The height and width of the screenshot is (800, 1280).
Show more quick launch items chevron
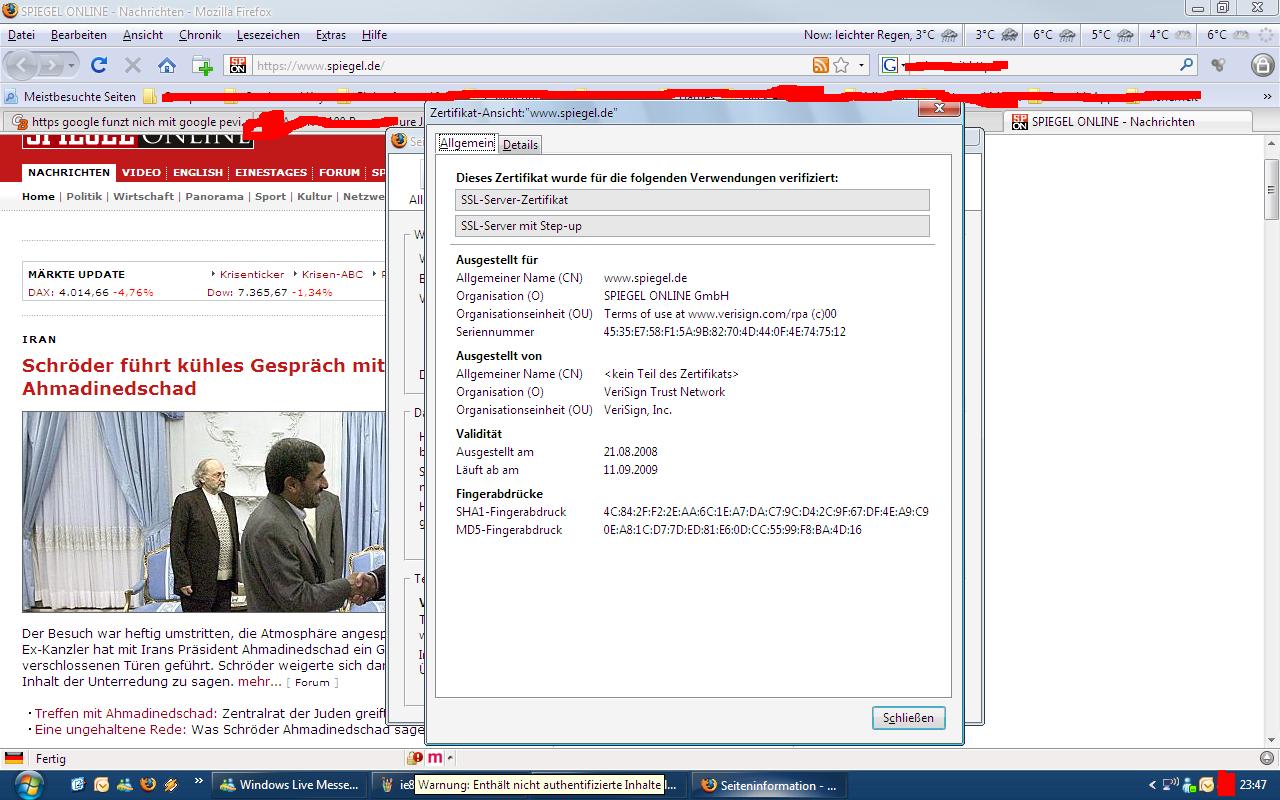pos(199,780)
